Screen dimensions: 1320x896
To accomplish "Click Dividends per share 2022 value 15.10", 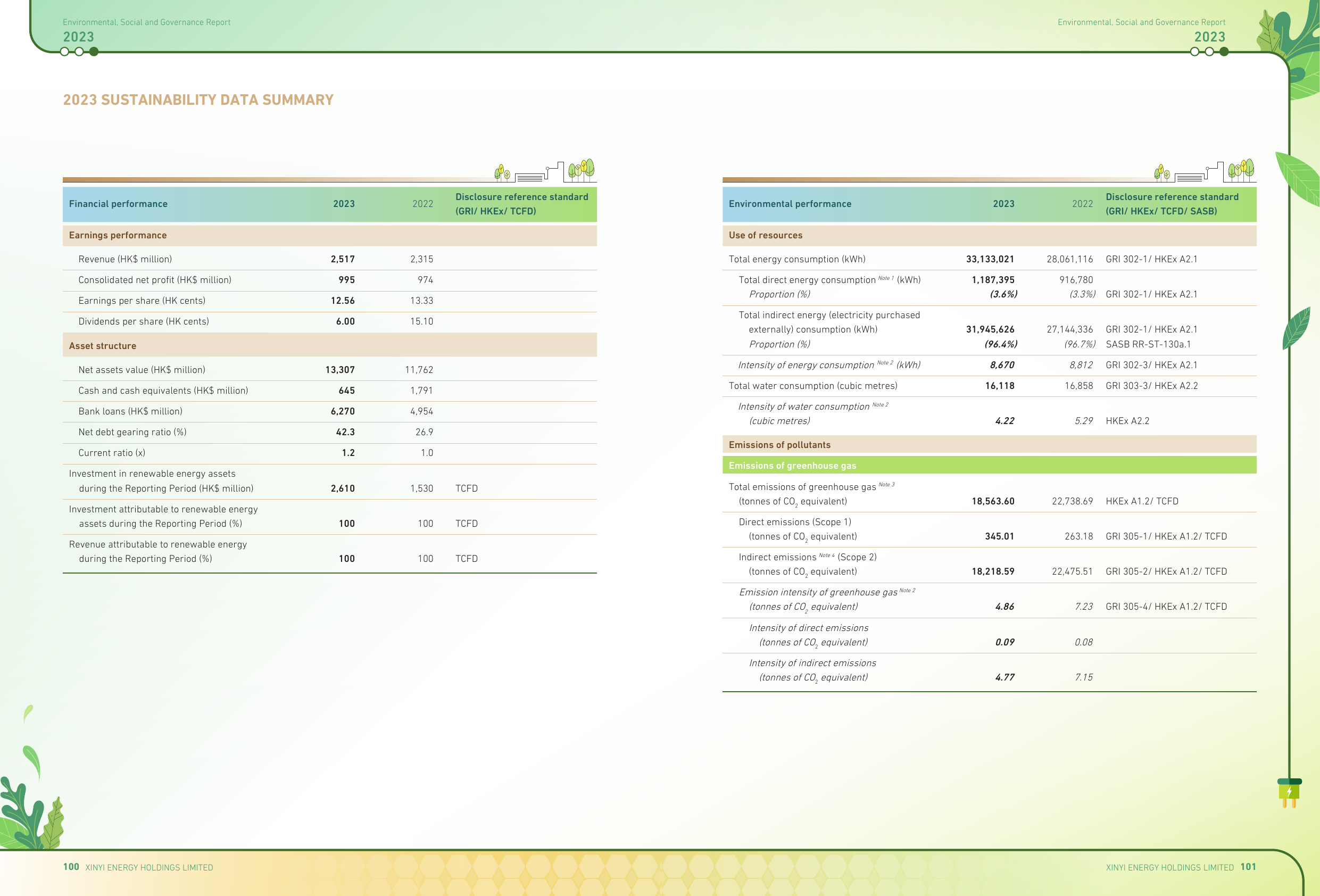I will coord(421,321).
